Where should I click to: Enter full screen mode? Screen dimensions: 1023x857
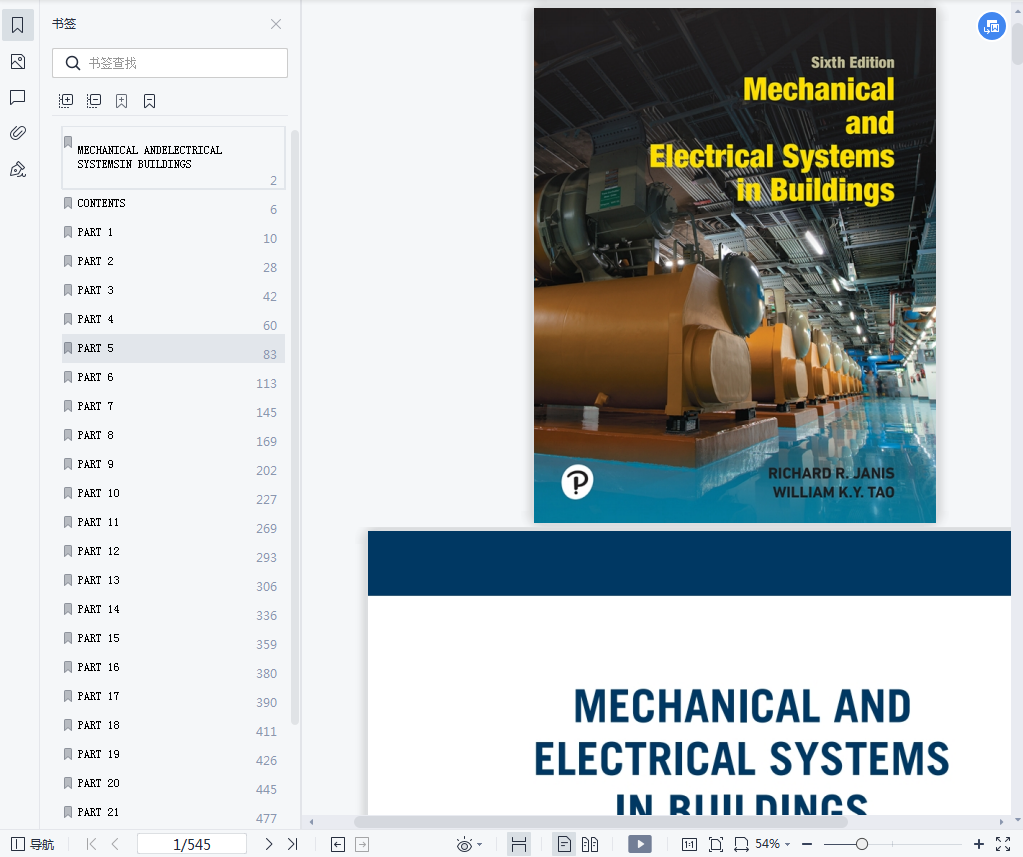(1003, 845)
